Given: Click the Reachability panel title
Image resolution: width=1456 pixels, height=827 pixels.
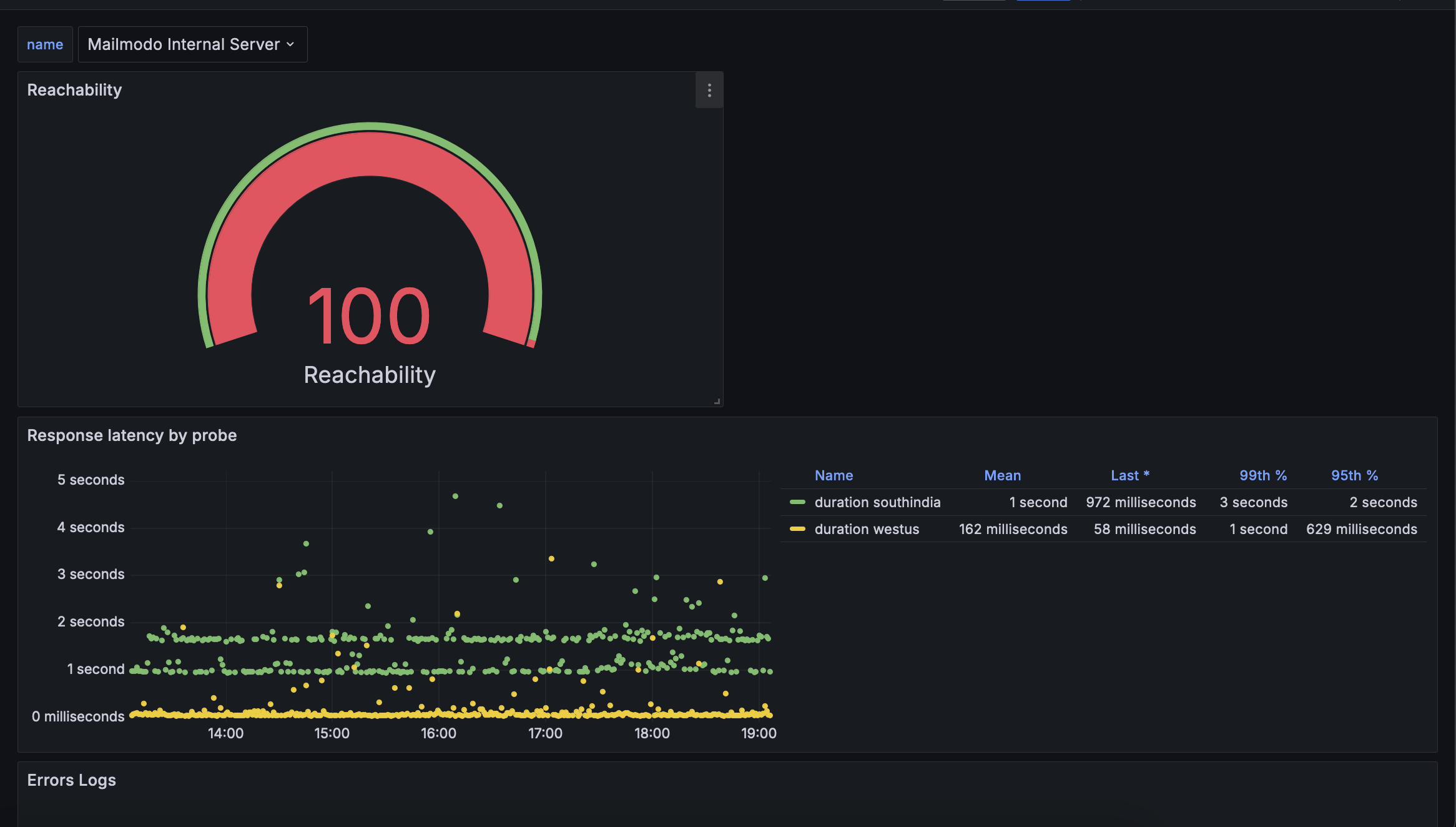Looking at the screenshot, I should pos(74,90).
